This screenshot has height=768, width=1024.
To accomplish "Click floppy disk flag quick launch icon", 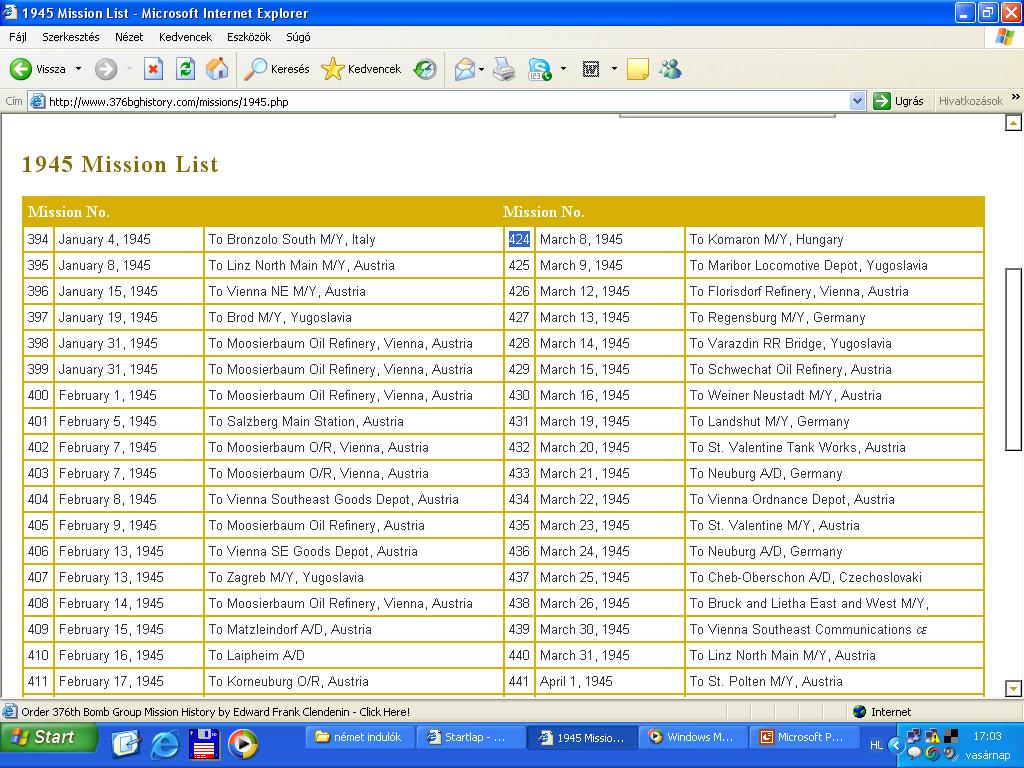I will pyautogui.click(x=204, y=744).
